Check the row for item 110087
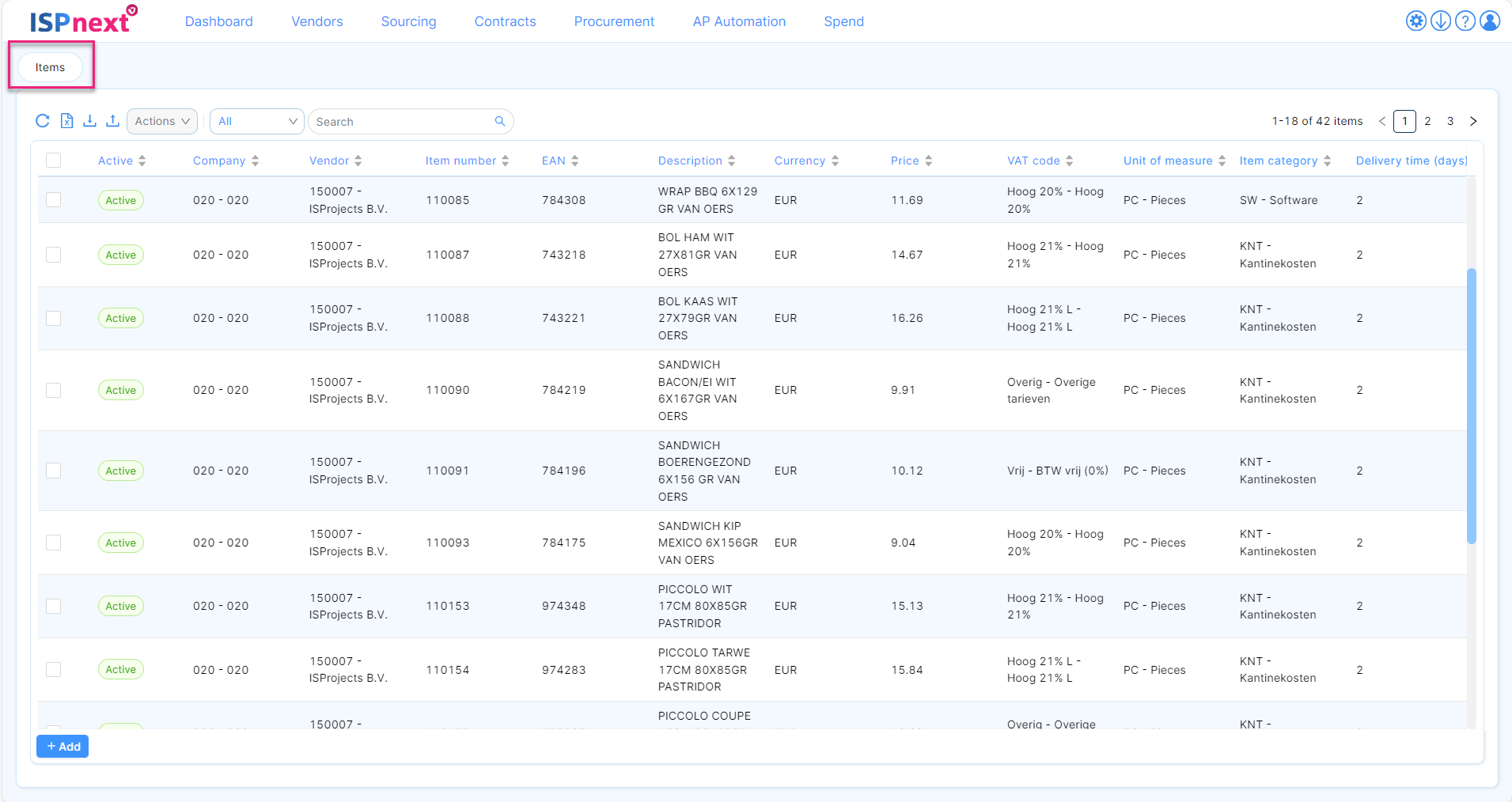The height and width of the screenshot is (802, 1512). click(54, 255)
